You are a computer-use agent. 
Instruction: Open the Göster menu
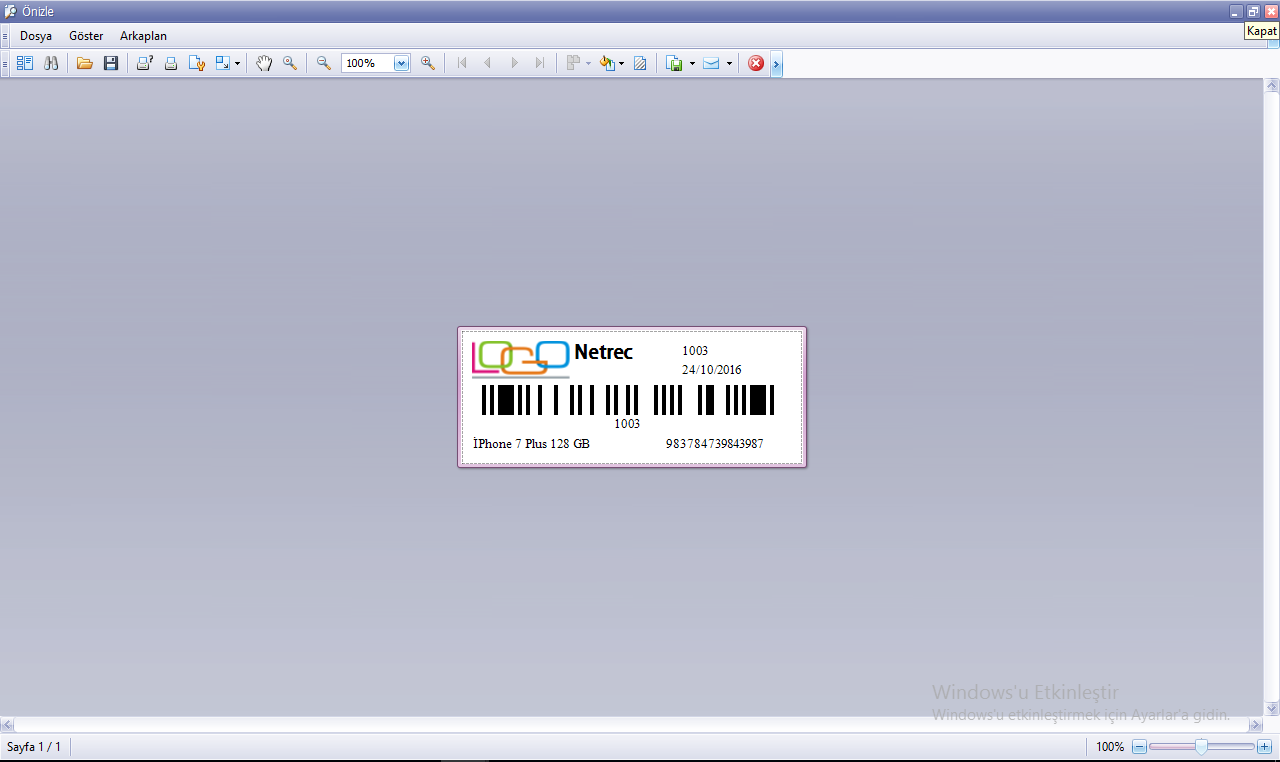click(x=86, y=36)
